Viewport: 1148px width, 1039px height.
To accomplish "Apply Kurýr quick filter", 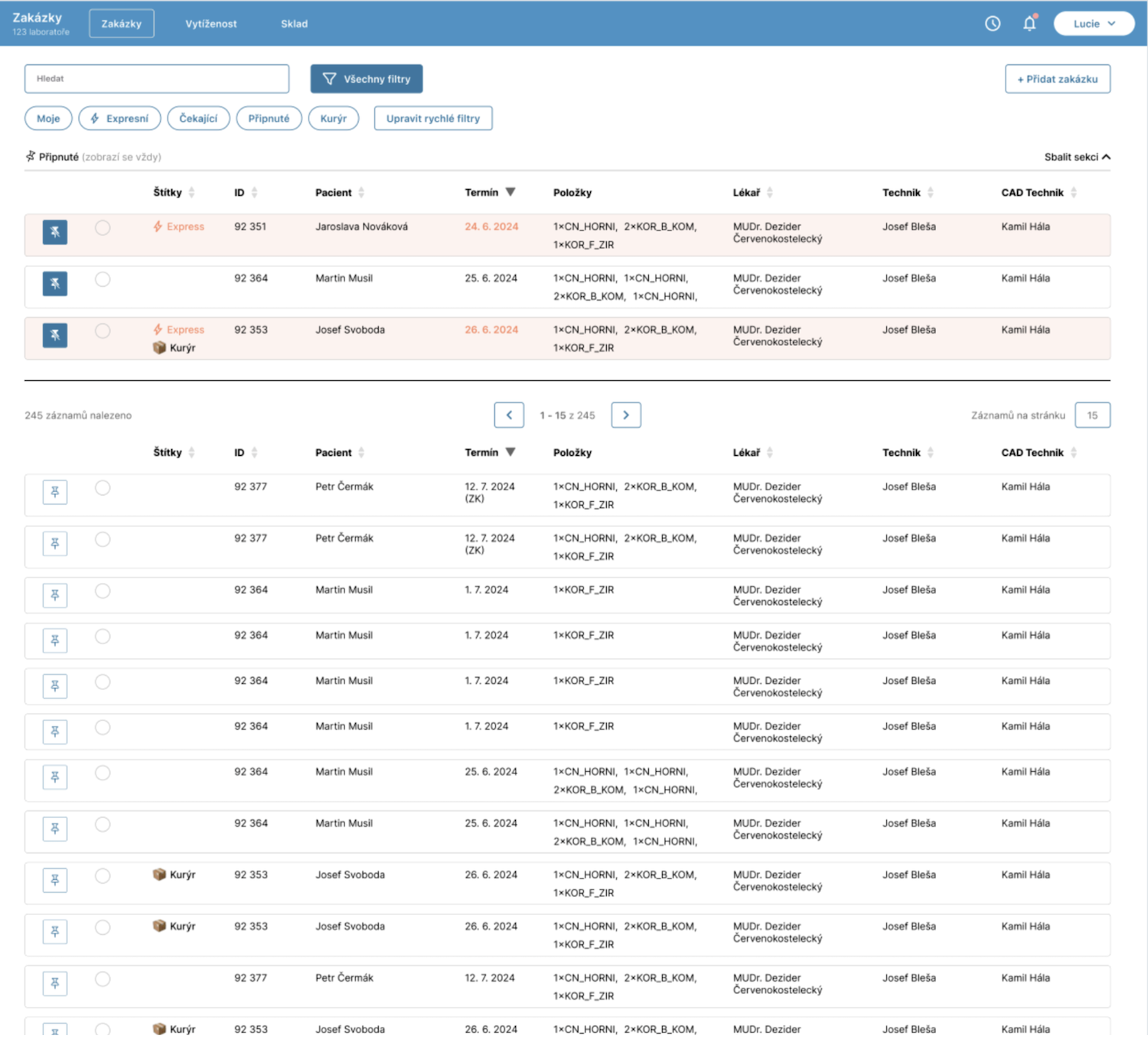I will [334, 119].
